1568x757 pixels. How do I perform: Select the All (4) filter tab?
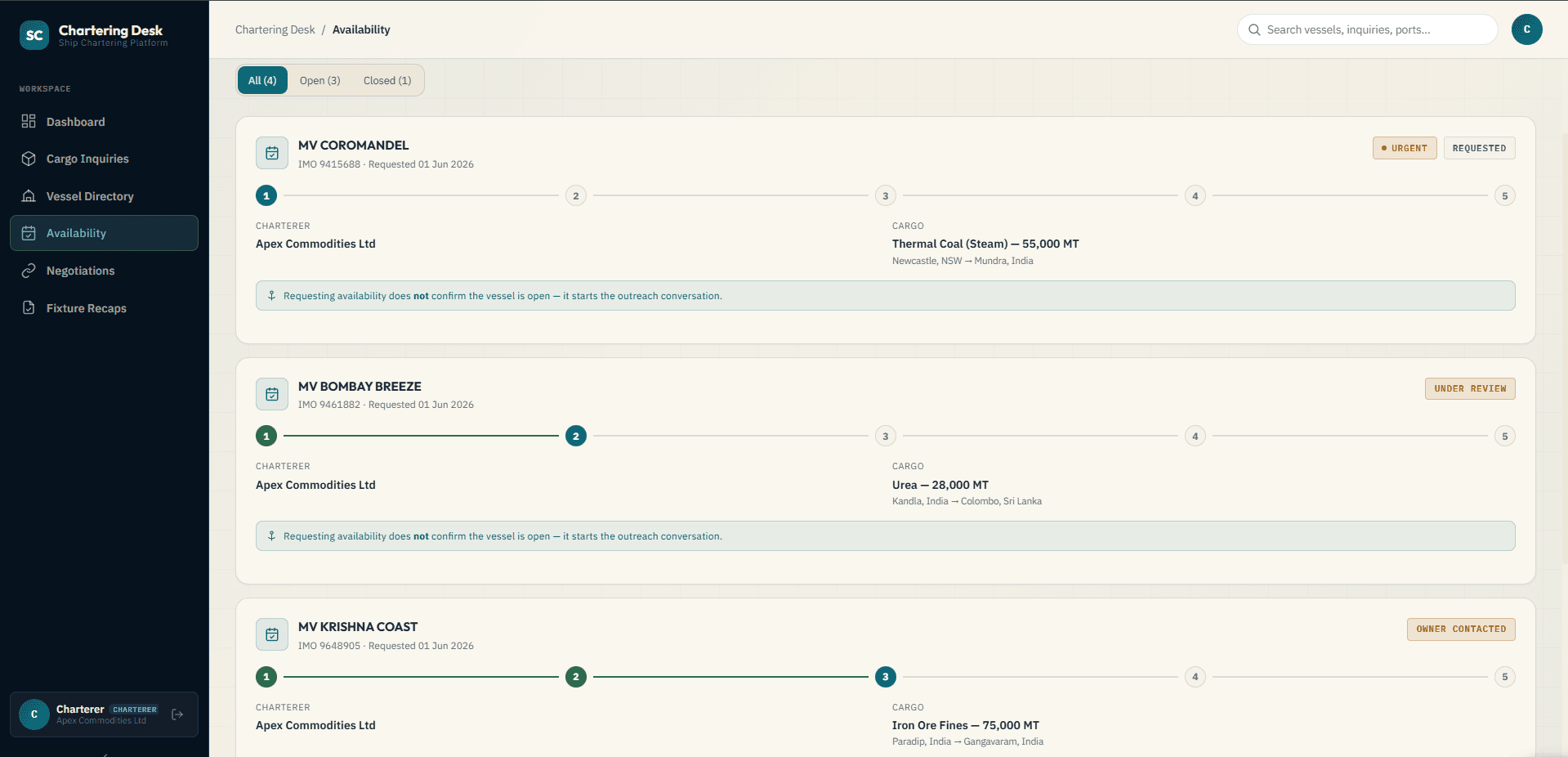coord(262,80)
